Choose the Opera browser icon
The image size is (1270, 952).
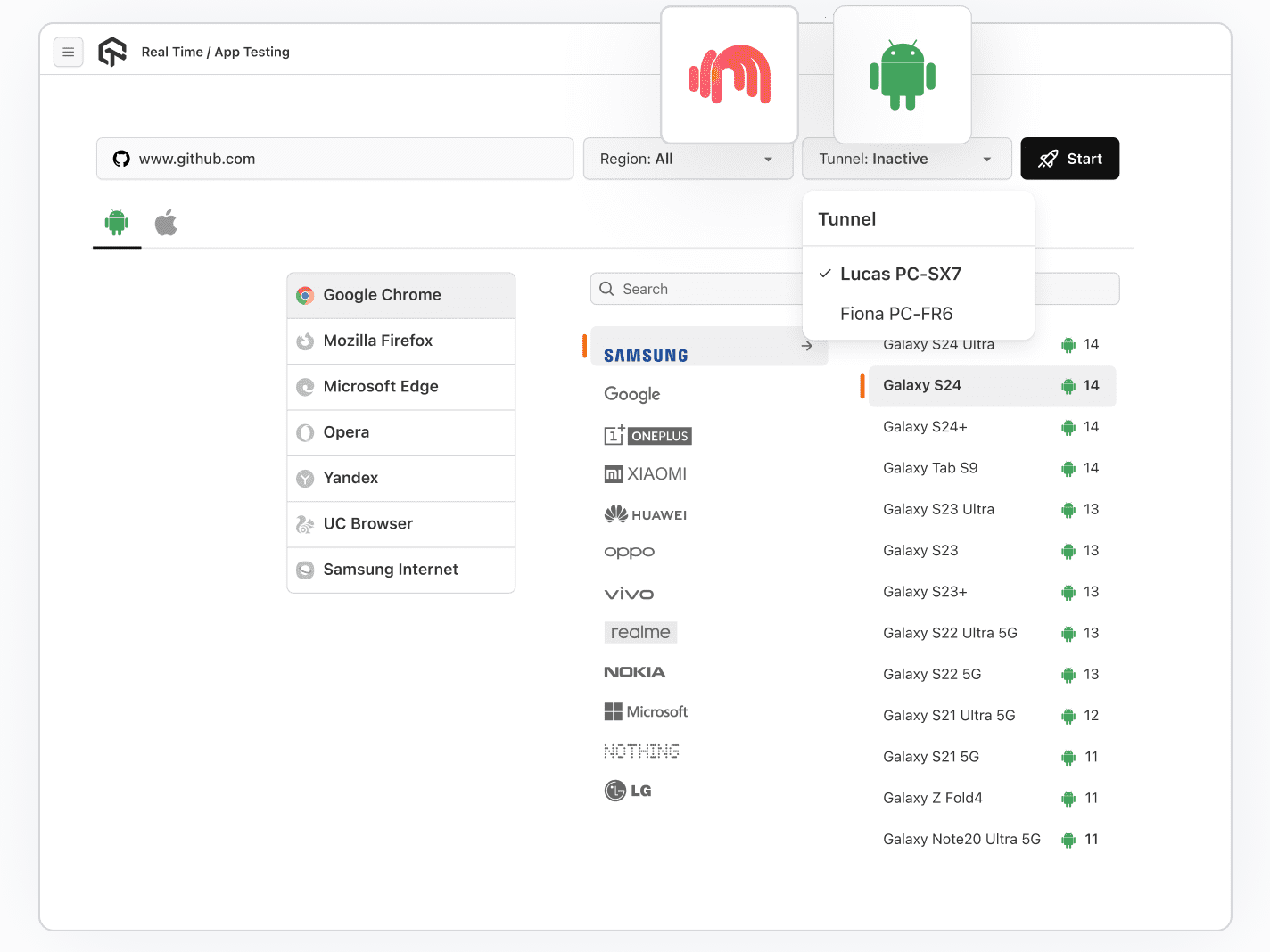click(x=305, y=432)
